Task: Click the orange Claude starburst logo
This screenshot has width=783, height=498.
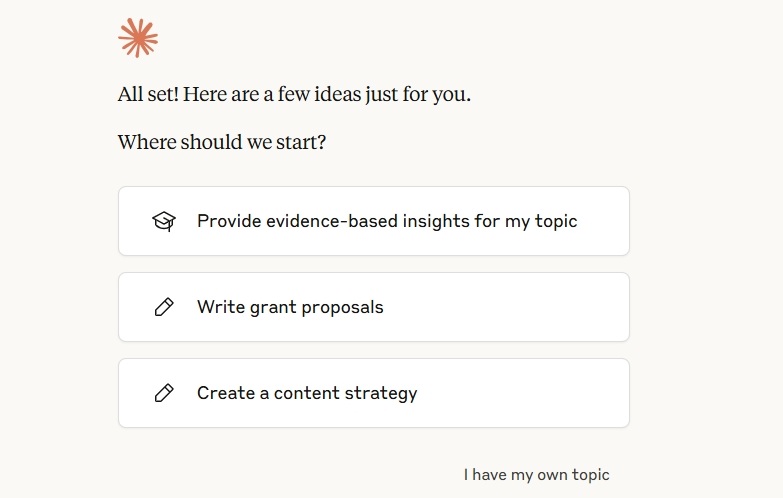Action: (138, 38)
